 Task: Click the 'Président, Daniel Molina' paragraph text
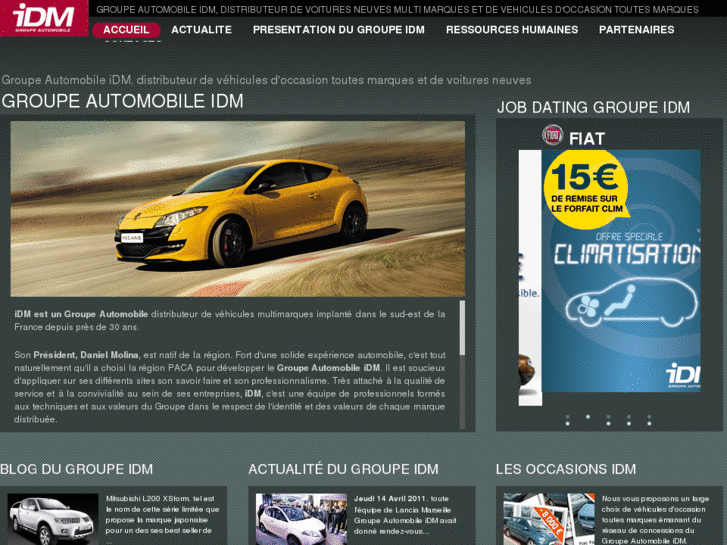230,387
